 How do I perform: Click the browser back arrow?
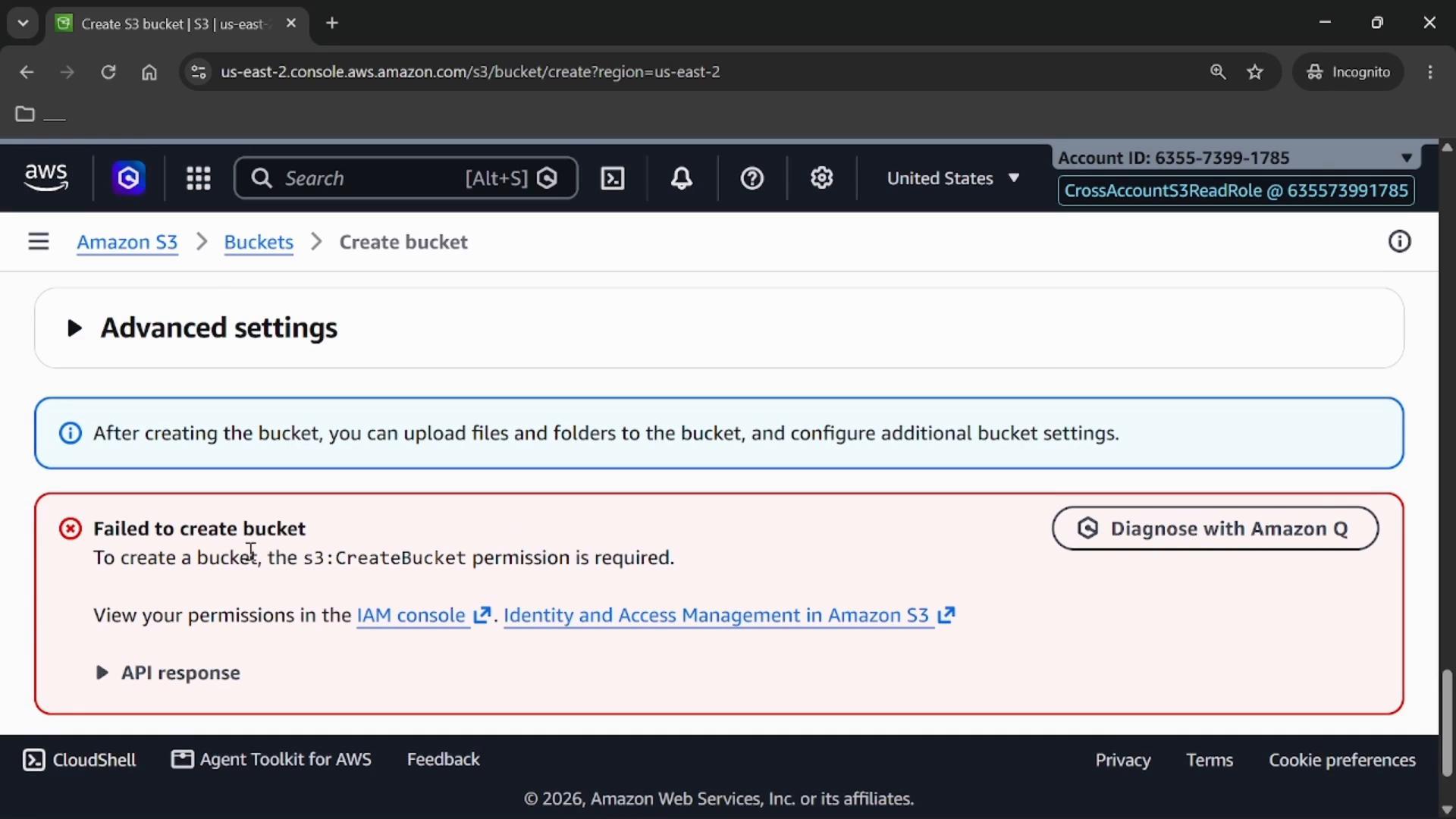pos(27,72)
